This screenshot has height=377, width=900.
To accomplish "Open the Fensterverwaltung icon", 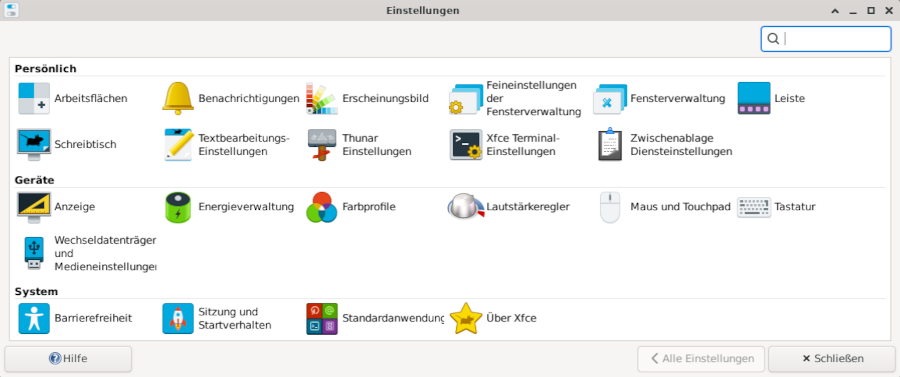I will point(610,99).
